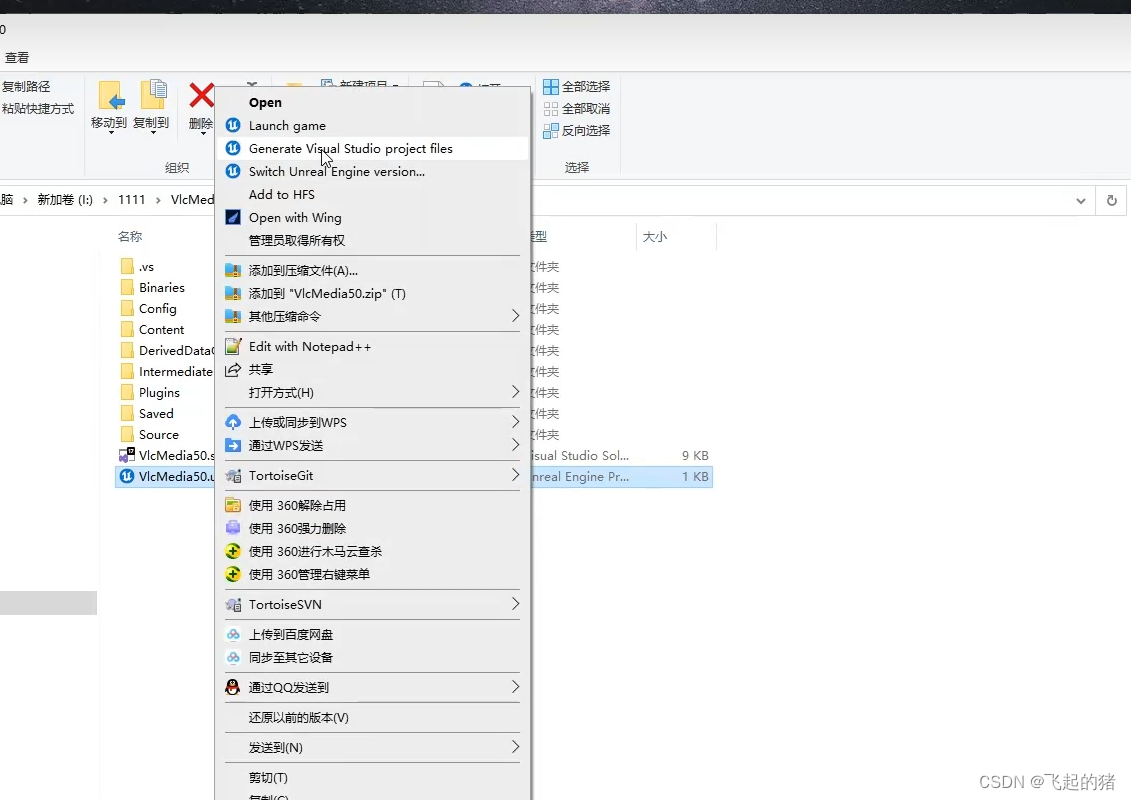Expand the TortoiseGit submenu arrow
The height and width of the screenshot is (800, 1131).
(x=515, y=475)
